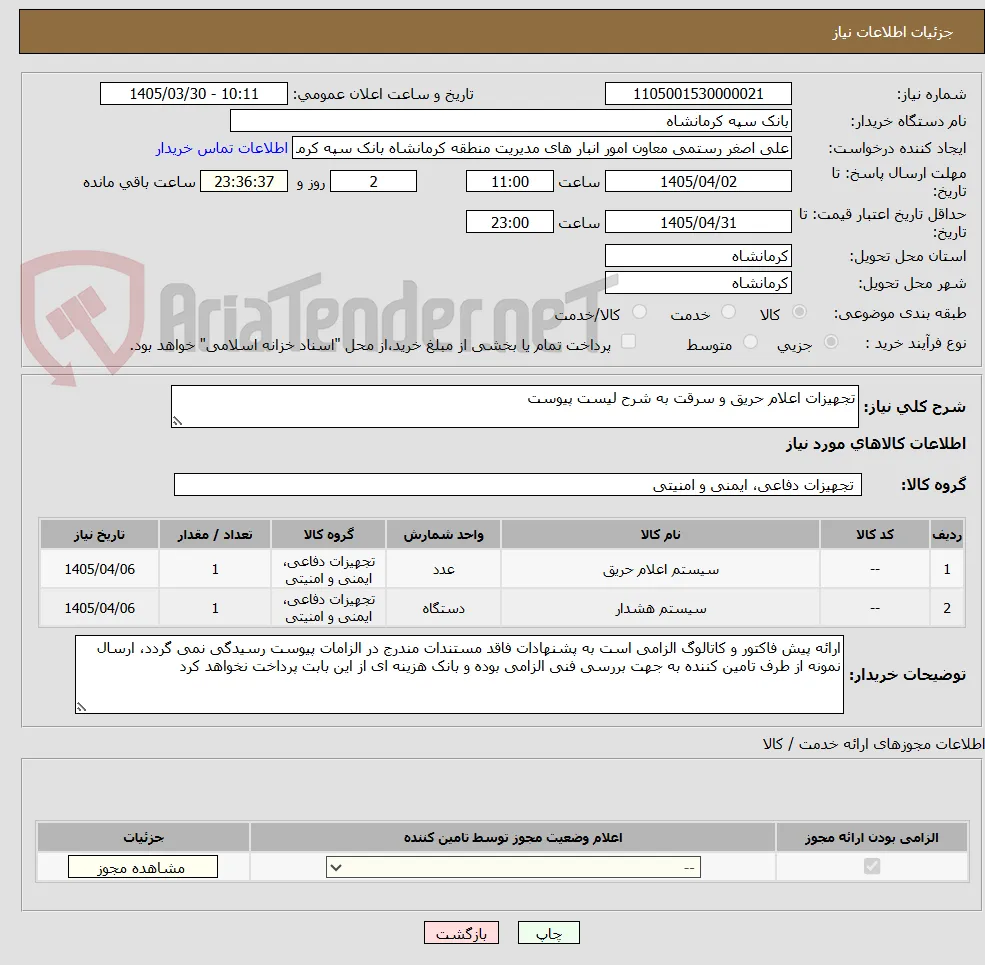Click the price validity time 23:00

(x=509, y=222)
